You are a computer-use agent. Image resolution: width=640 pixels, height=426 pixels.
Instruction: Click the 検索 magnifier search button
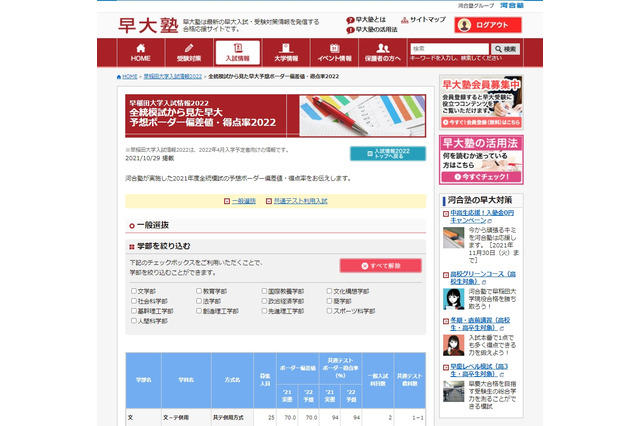tap(505, 49)
